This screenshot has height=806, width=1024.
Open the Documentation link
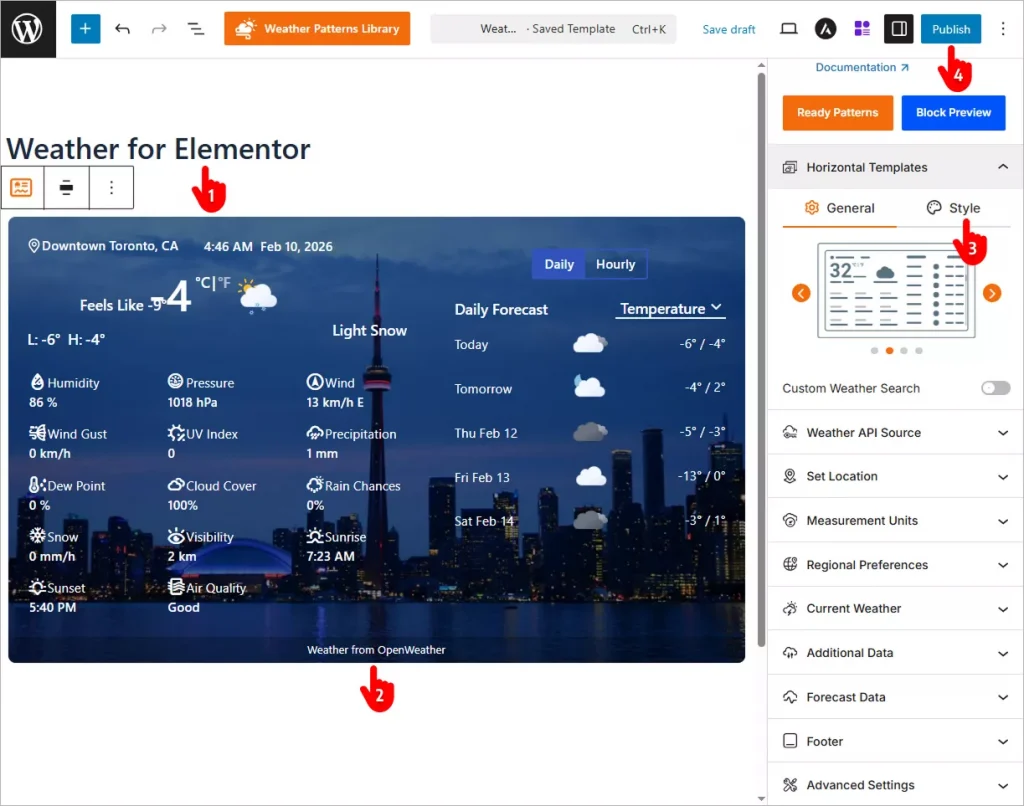[856, 67]
